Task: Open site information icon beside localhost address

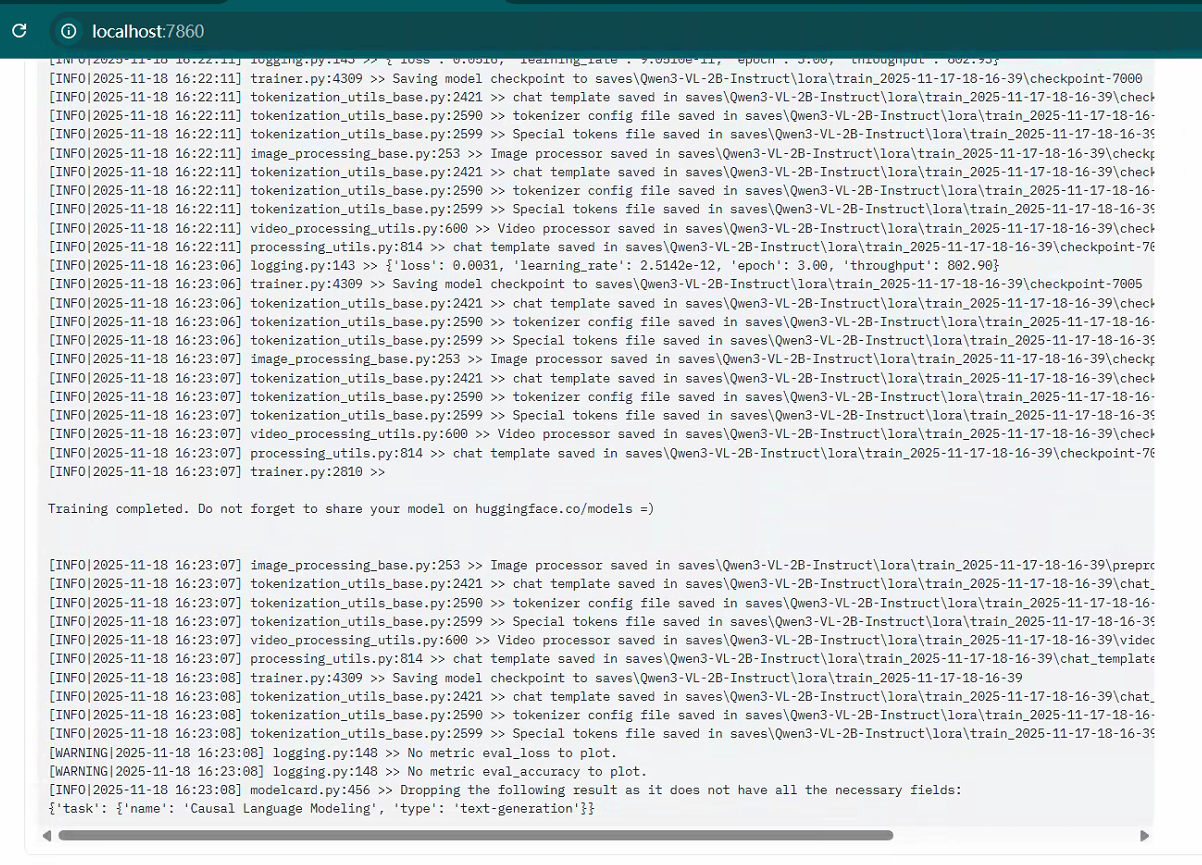Action: coord(68,31)
